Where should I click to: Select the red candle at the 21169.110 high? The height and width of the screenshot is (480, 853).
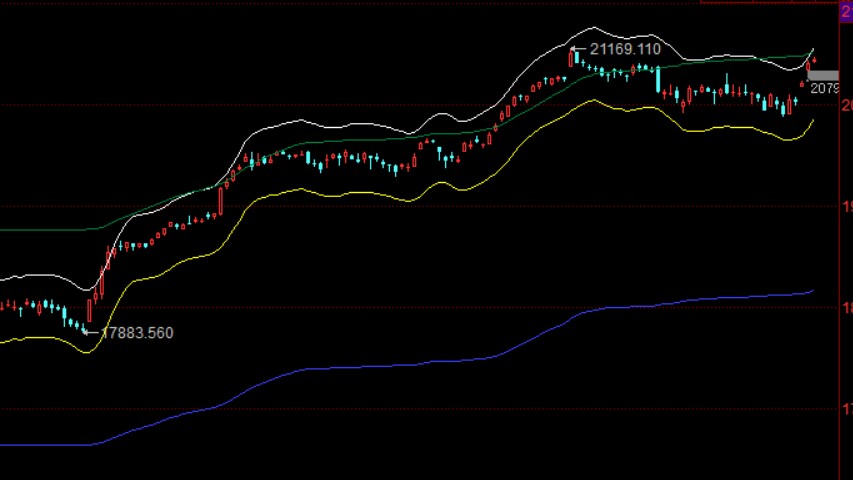[571, 58]
